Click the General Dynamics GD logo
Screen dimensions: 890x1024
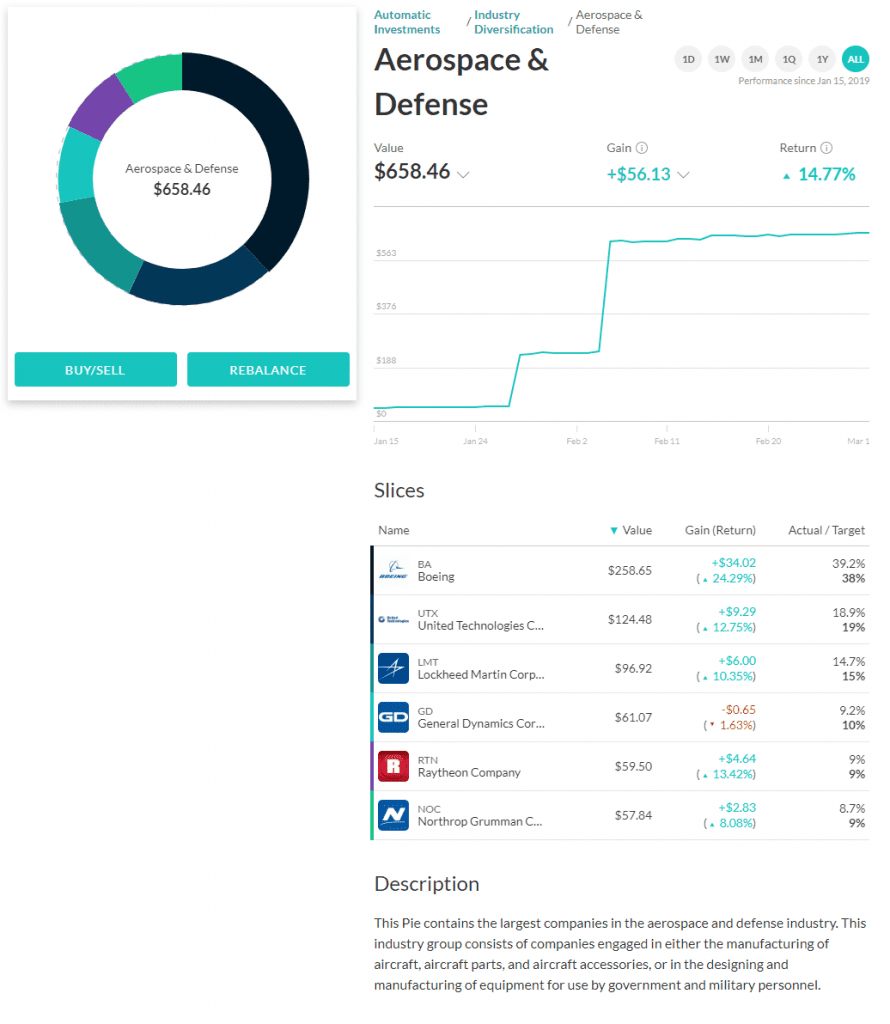pyautogui.click(x=393, y=717)
